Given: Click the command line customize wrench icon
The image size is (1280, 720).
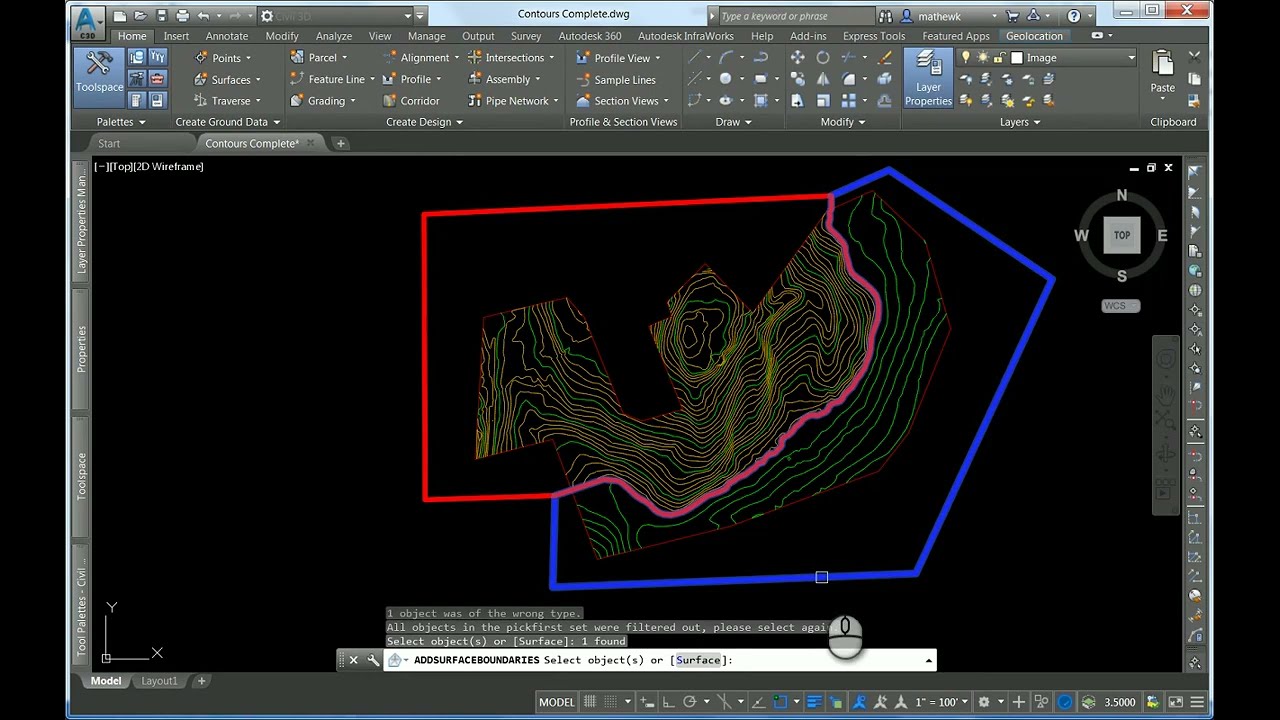Looking at the screenshot, I should coord(373,660).
